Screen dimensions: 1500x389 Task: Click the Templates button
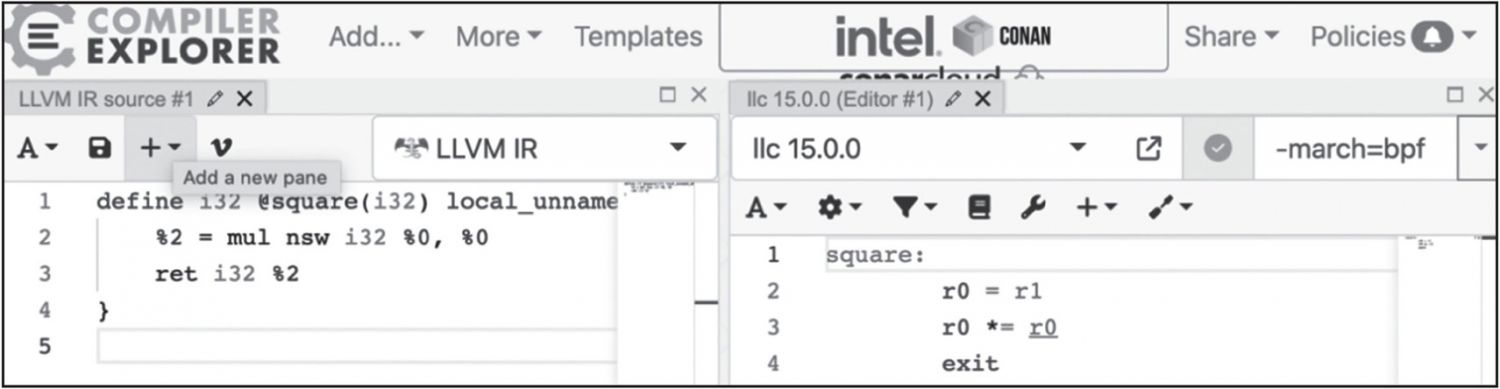coord(638,38)
